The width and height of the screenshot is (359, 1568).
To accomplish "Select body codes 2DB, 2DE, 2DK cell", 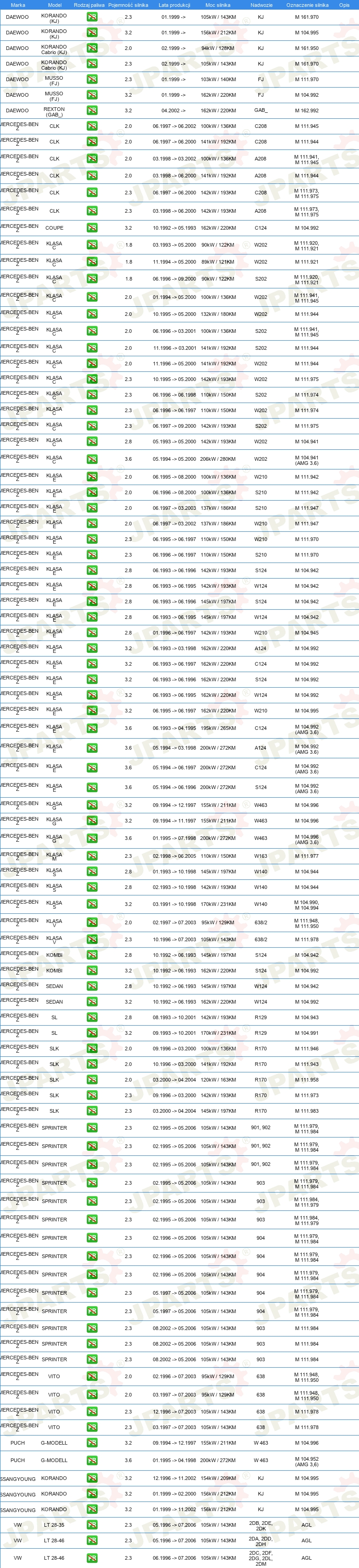I will 261,1525.
